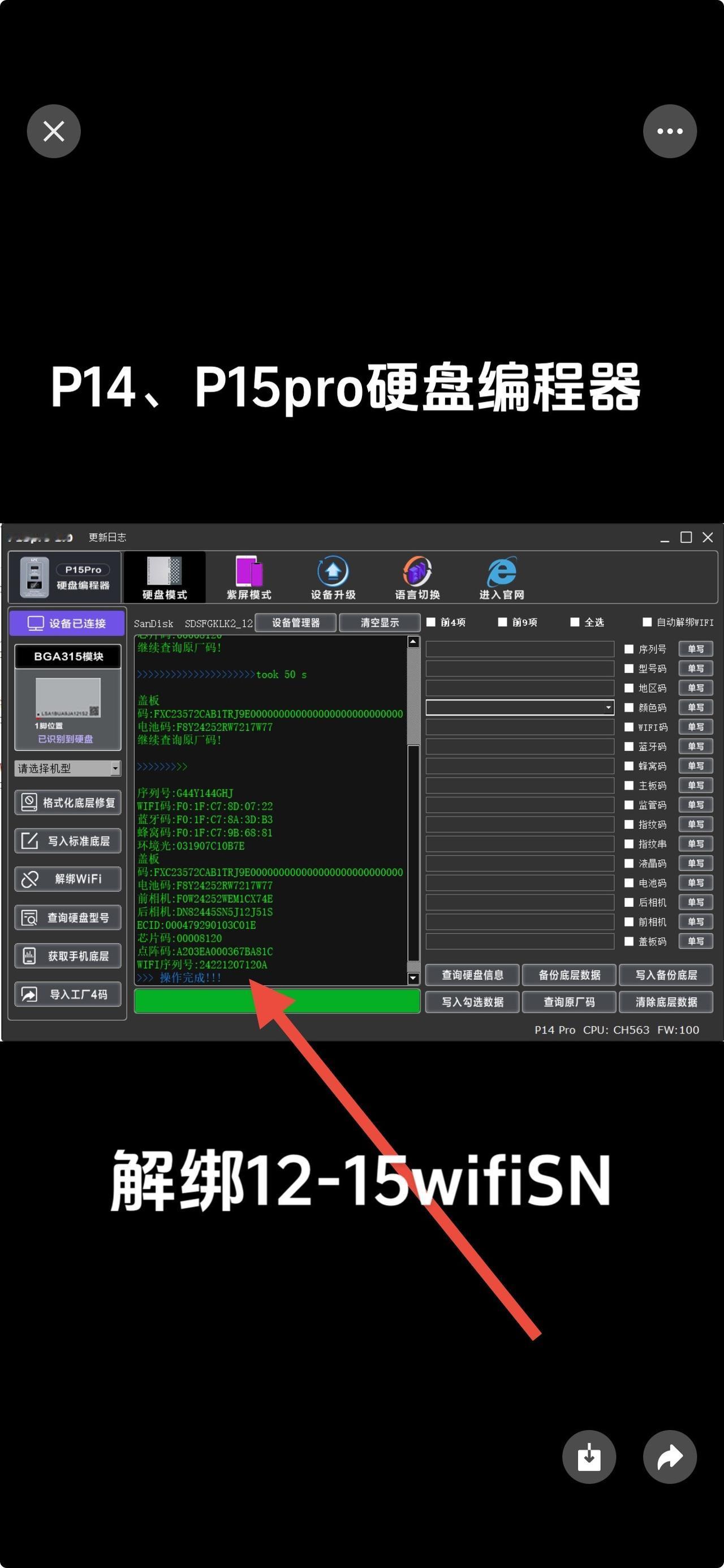
Task: Select the 硬盘模式 hard disk mode tab
Action: point(165,577)
